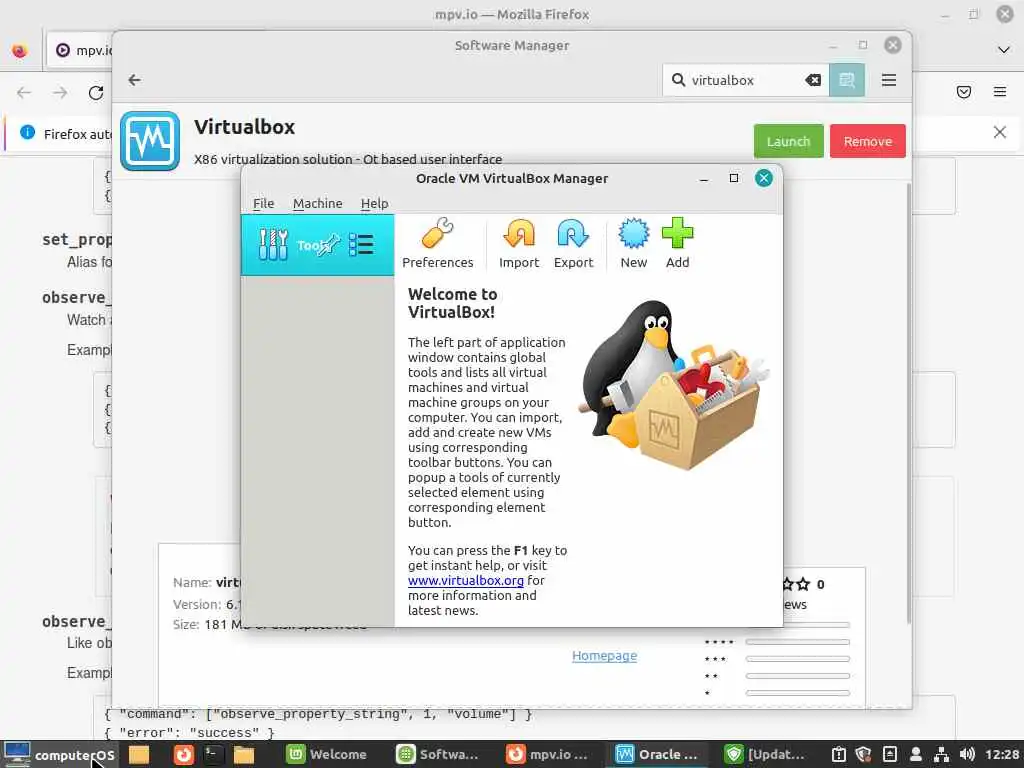Click the green Add machine icon

click(677, 244)
